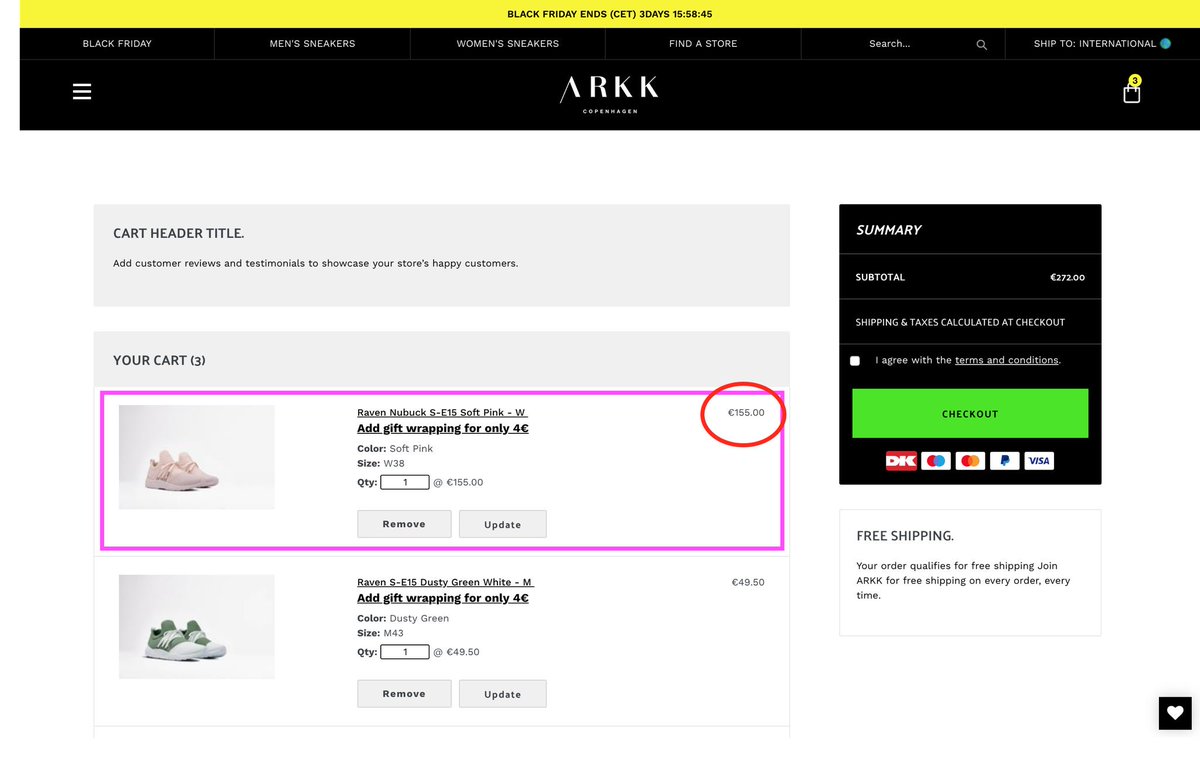Add gift wrapping to Soft Pink sneaker
This screenshot has width=1200, height=761.
tap(443, 428)
